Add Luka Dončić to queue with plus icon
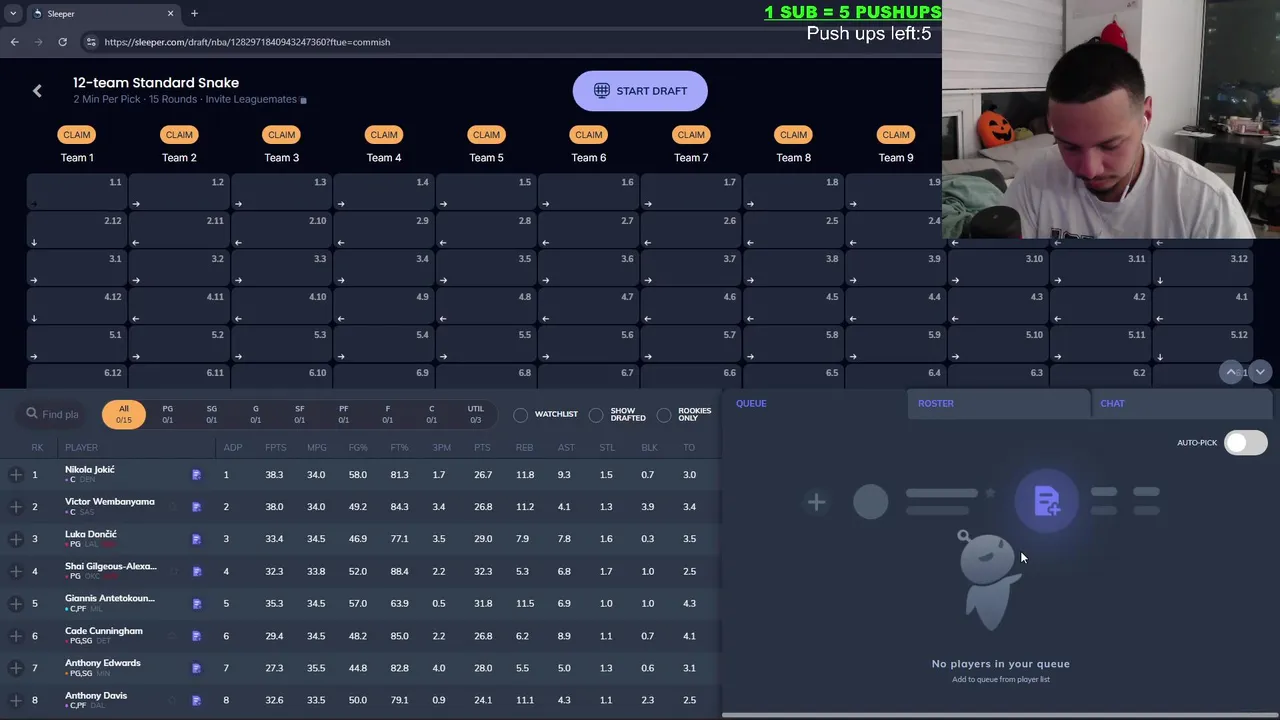Image resolution: width=1280 pixels, height=720 pixels. tap(16, 539)
